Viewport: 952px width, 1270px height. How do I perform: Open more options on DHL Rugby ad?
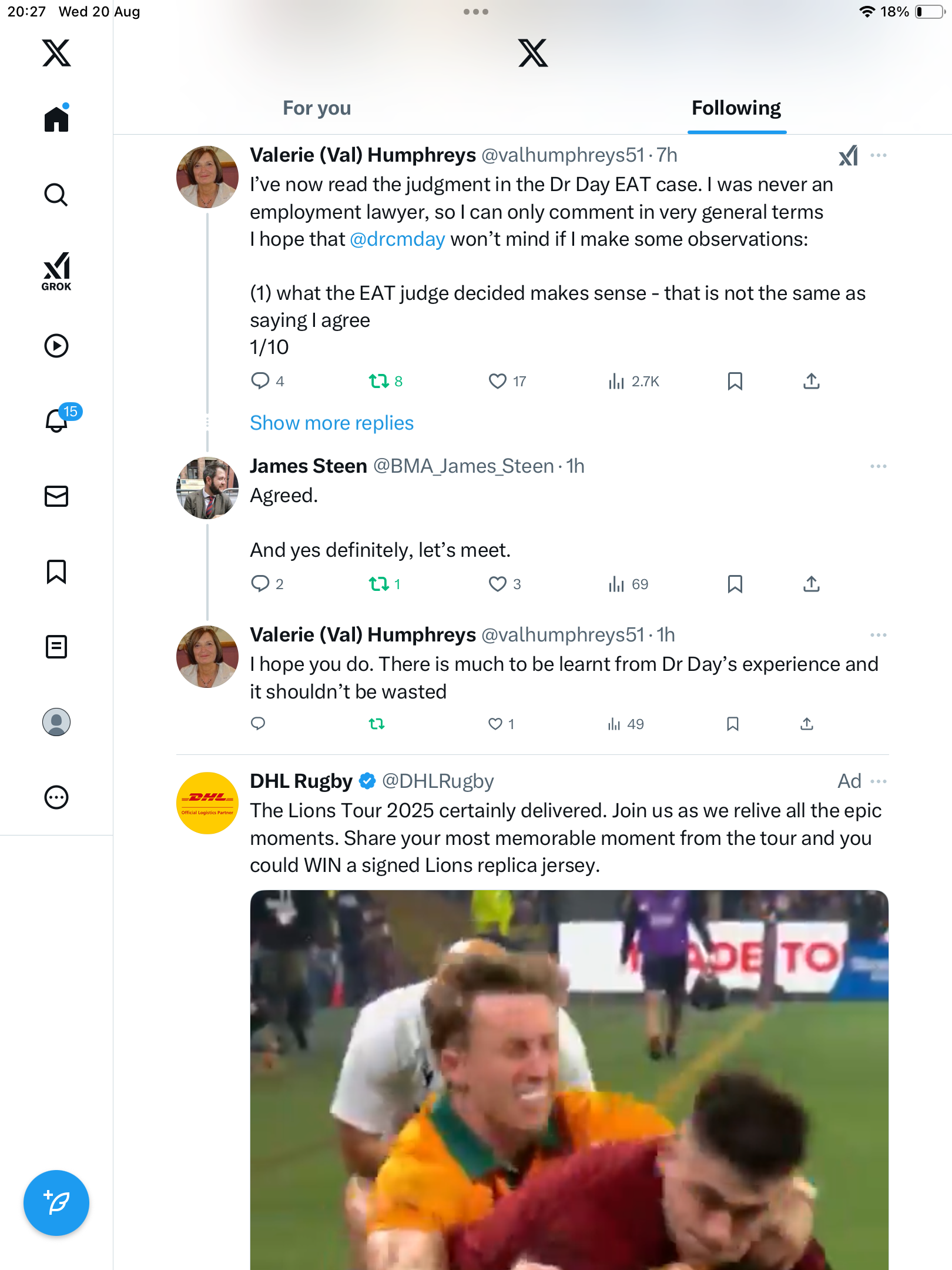[x=878, y=781]
